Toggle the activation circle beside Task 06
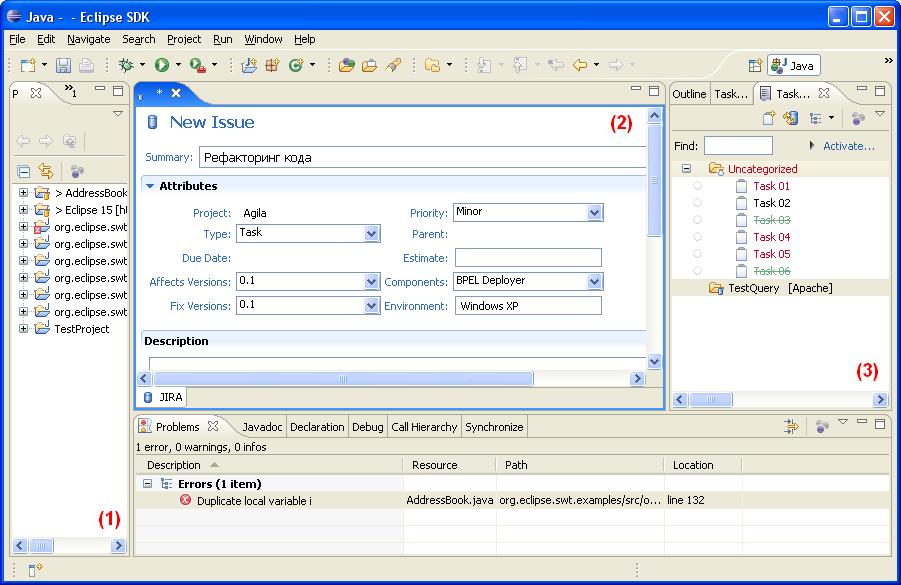901x585 pixels. (x=698, y=271)
